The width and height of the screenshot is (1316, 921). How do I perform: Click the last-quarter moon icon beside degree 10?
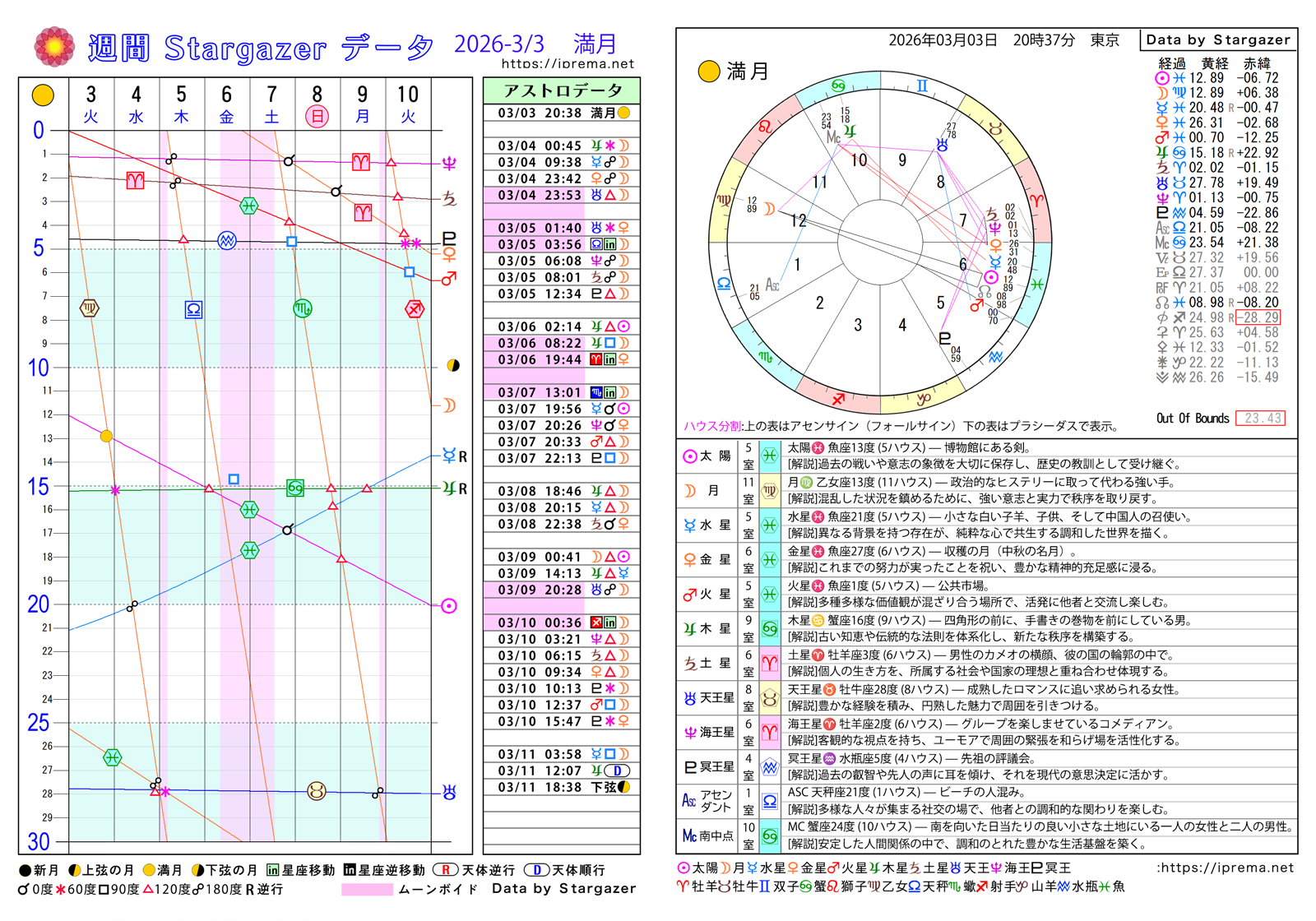pyautogui.click(x=452, y=365)
